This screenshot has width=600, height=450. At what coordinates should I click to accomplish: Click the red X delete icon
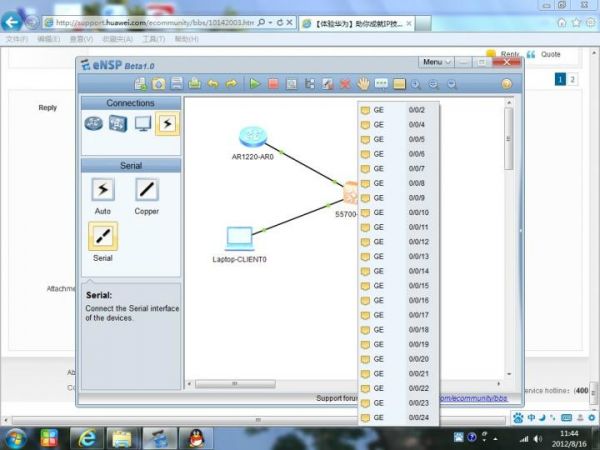click(x=345, y=84)
